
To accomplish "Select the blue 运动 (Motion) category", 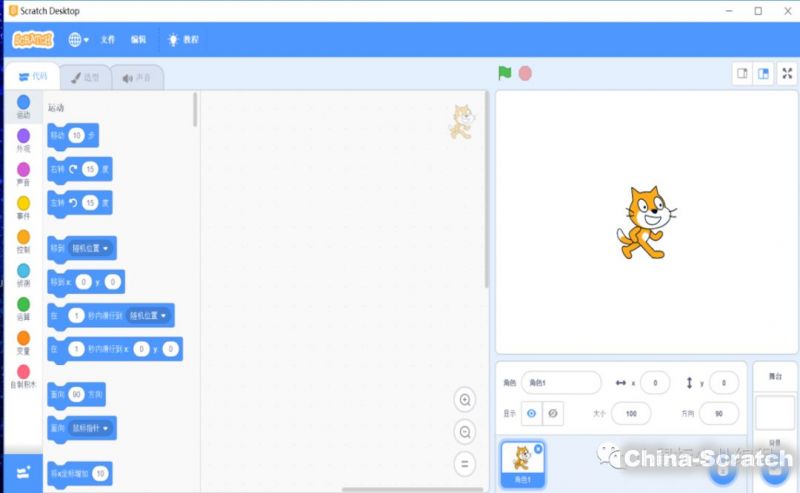I will (23, 107).
